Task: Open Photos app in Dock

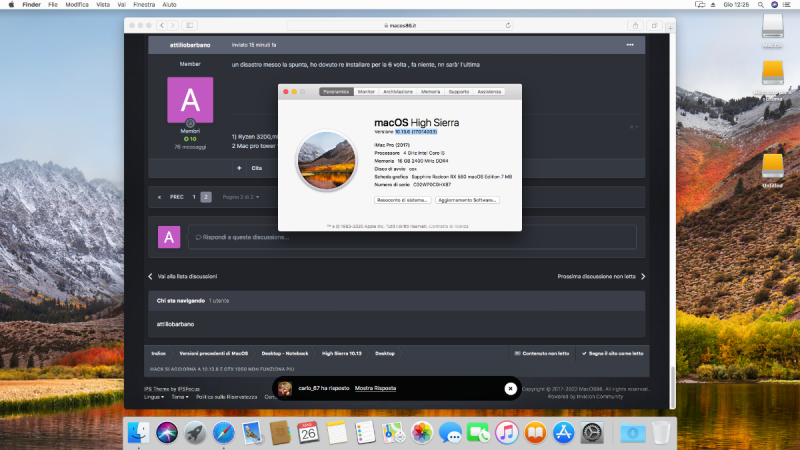Action: [422, 433]
